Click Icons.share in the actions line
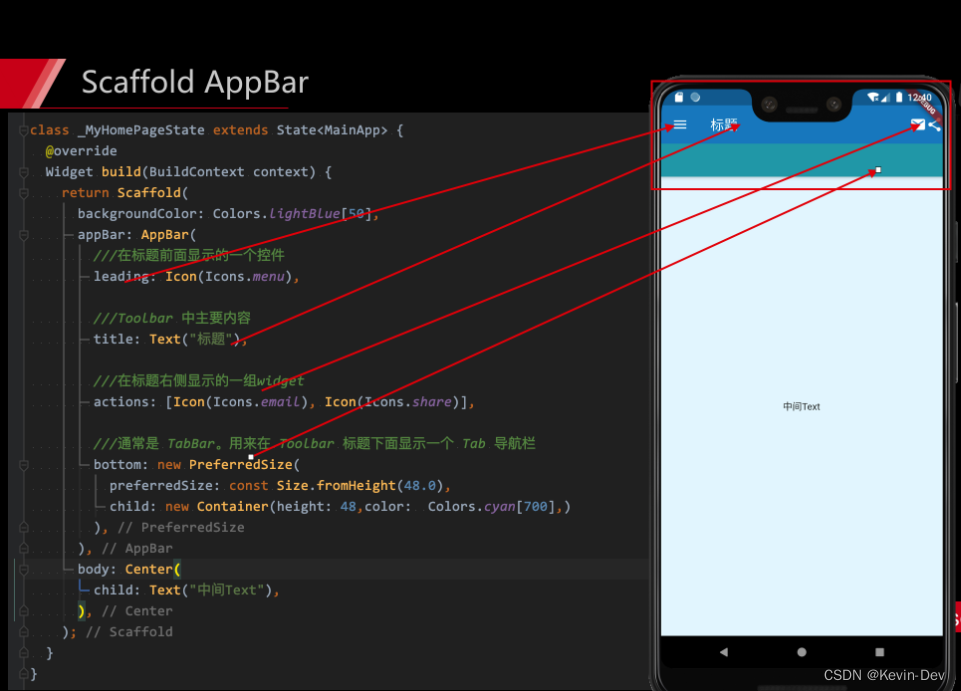The width and height of the screenshot is (961, 691). [408, 402]
